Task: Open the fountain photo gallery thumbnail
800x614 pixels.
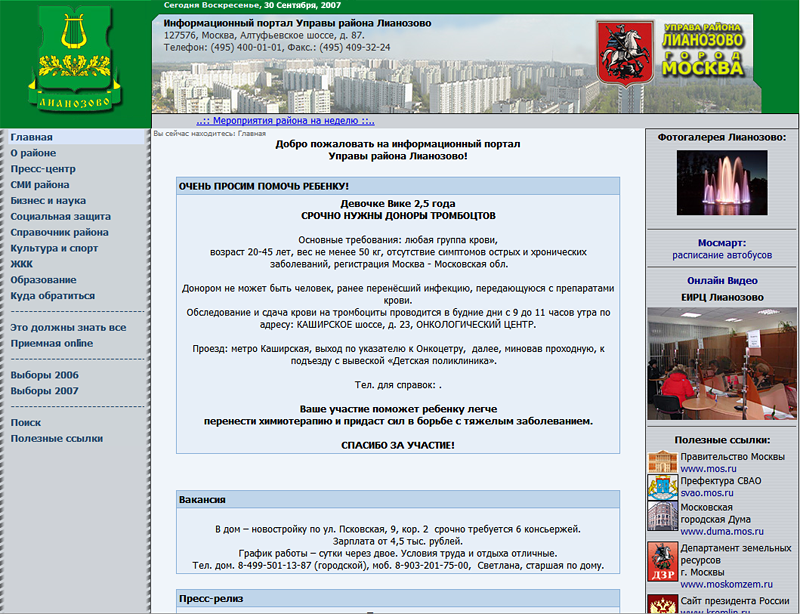Action: pyautogui.click(x=722, y=182)
